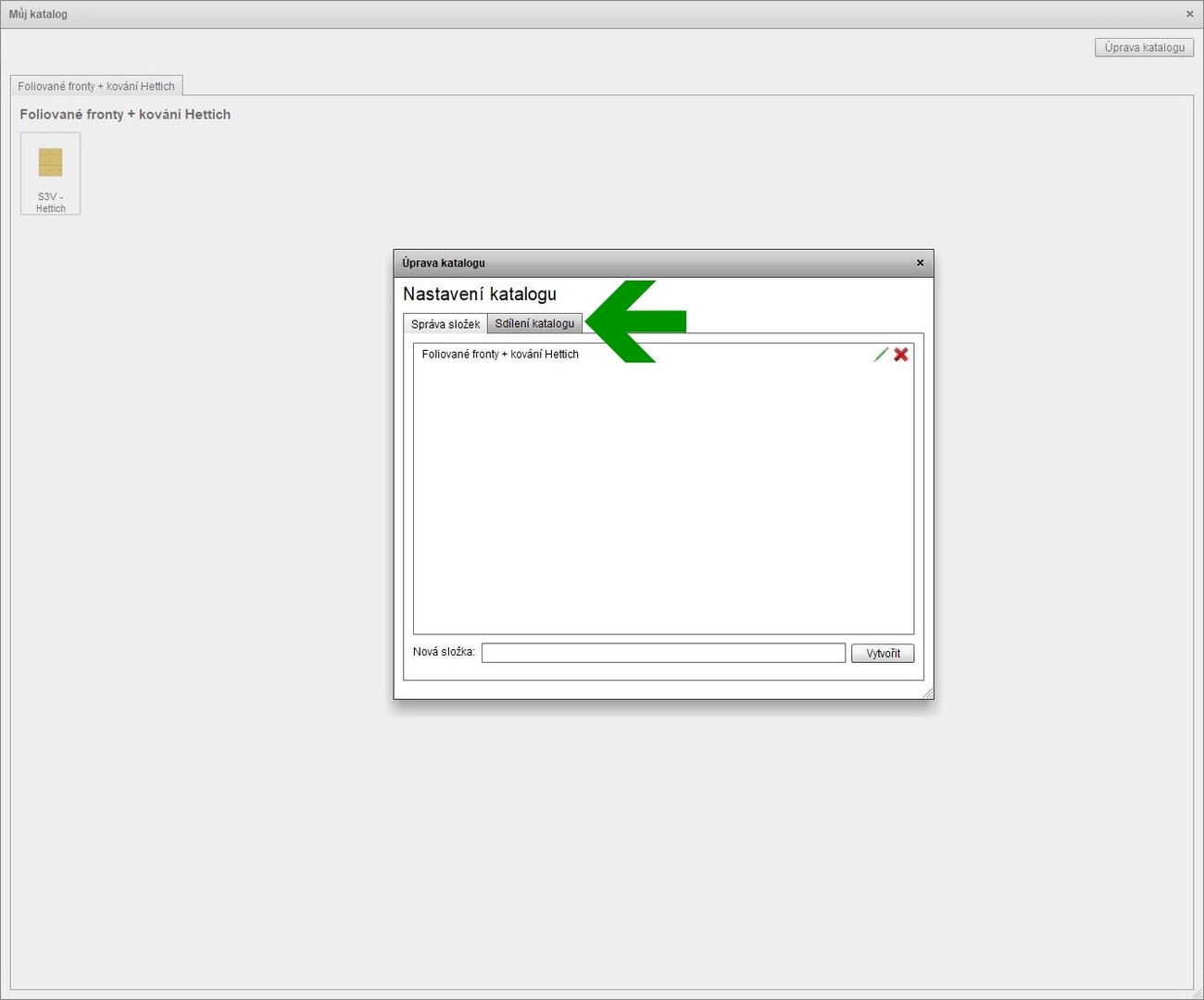Close the Úprava katalogu dialog
Viewport: 1204px width, 1000px height.
point(920,263)
